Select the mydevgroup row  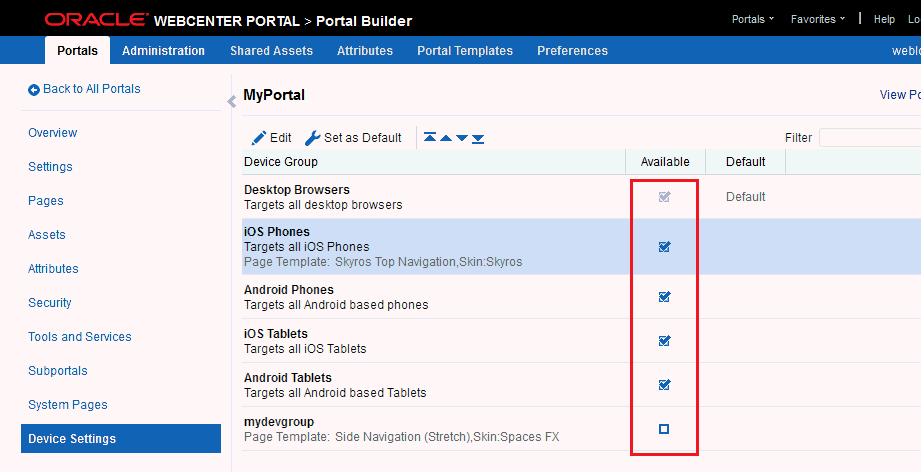(581, 429)
